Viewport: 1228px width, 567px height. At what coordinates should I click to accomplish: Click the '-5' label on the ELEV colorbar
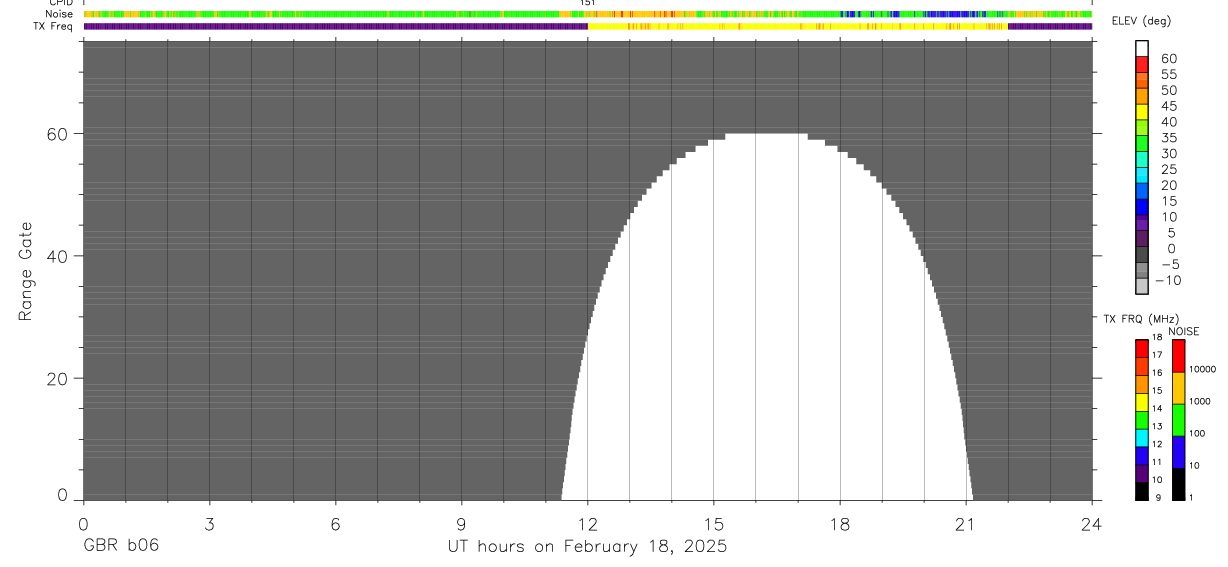[1169, 265]
